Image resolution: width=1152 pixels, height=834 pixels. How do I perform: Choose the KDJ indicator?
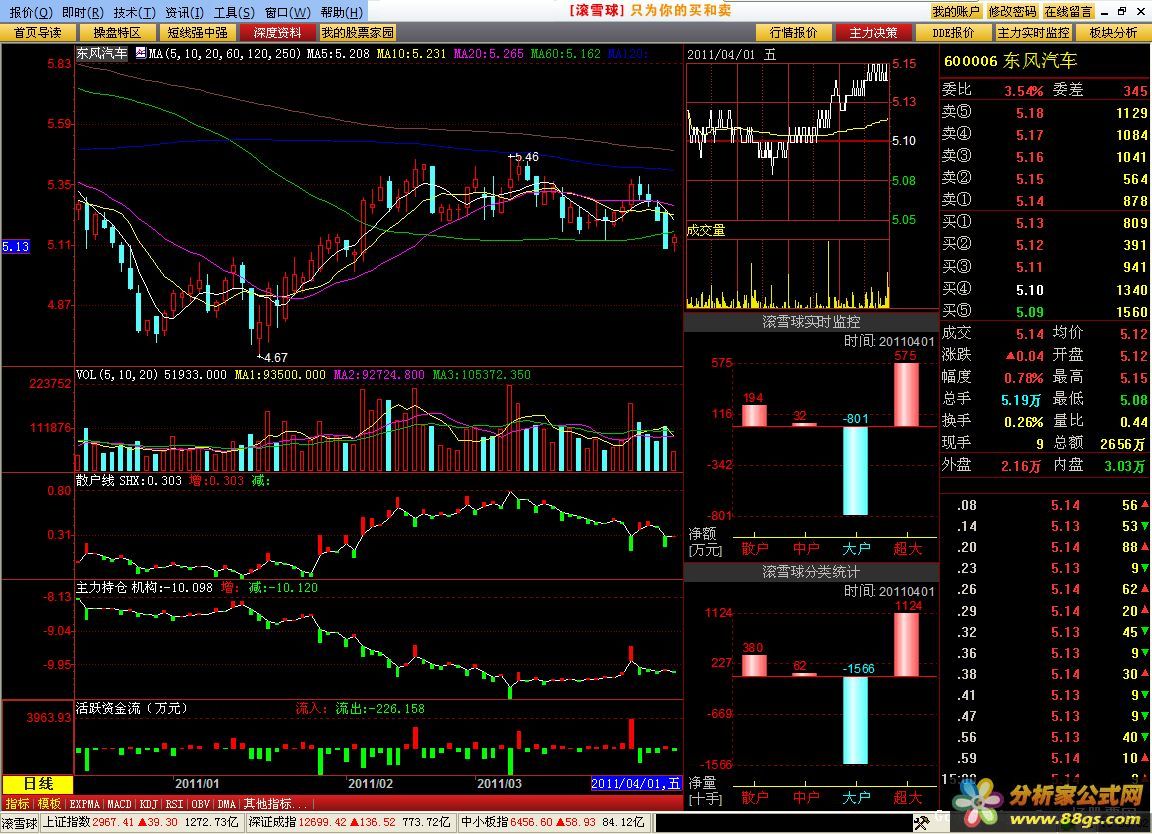(148, 804)
